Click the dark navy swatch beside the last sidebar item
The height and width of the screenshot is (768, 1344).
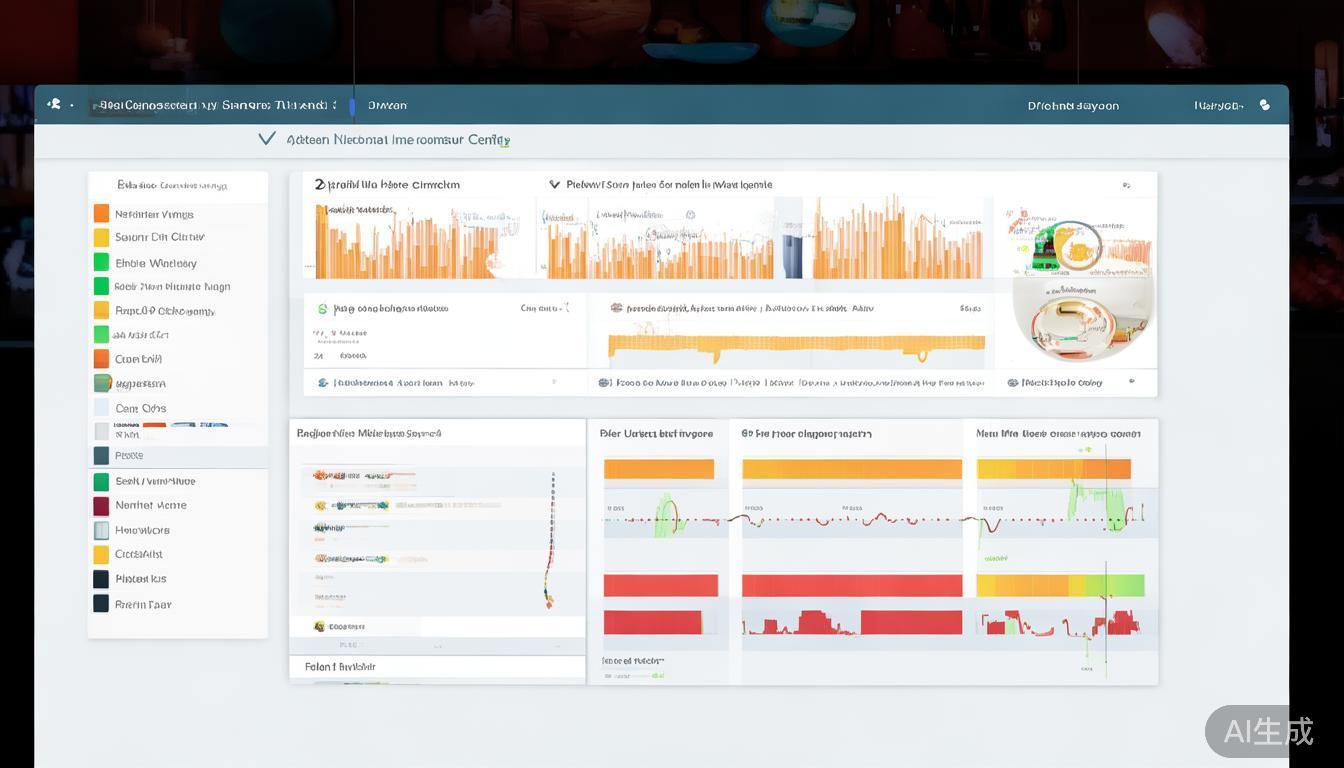pyautogui.click(x=101, y=604)
